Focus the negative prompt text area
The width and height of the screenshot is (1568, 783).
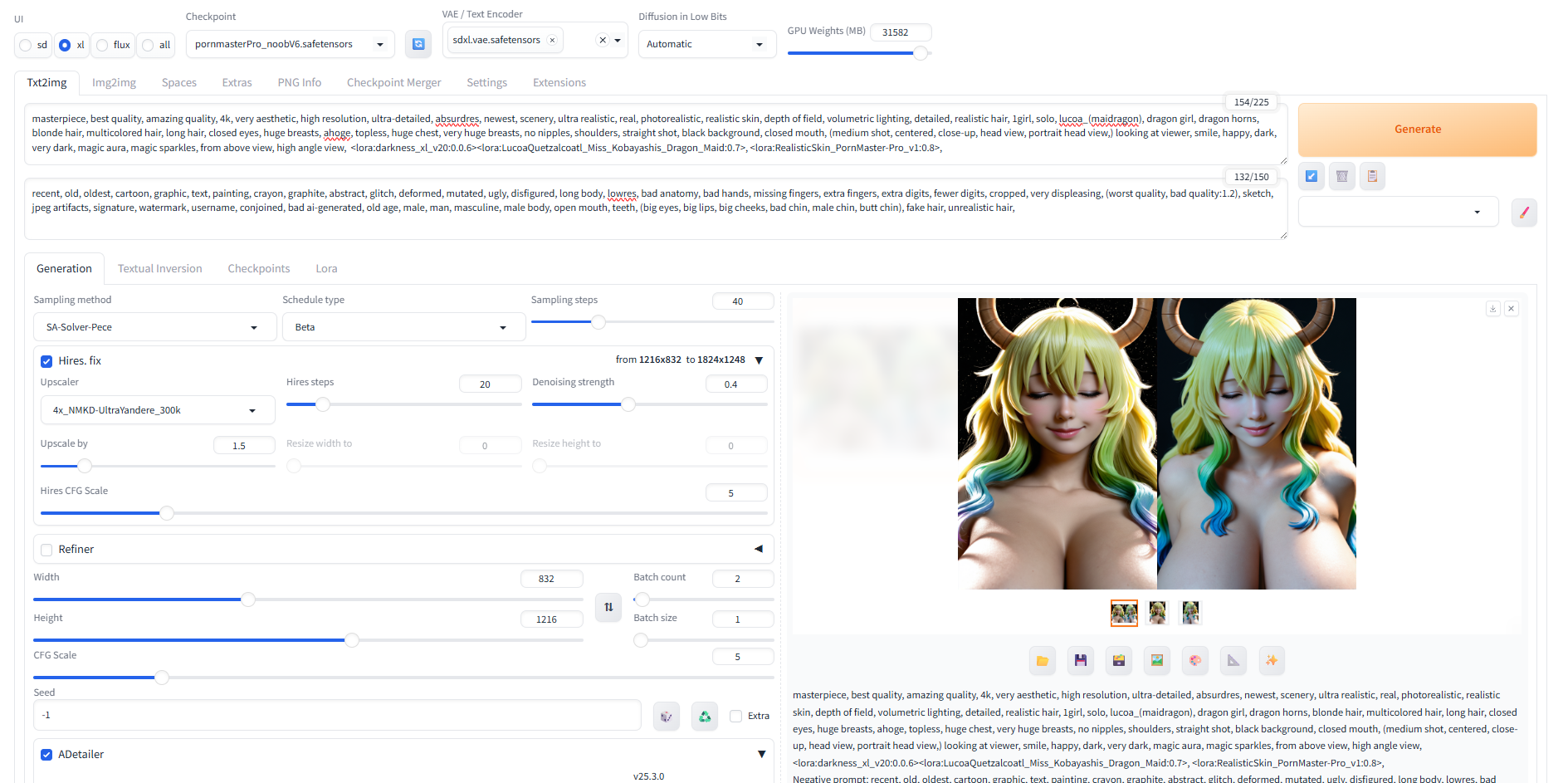(x=656, y=208)
